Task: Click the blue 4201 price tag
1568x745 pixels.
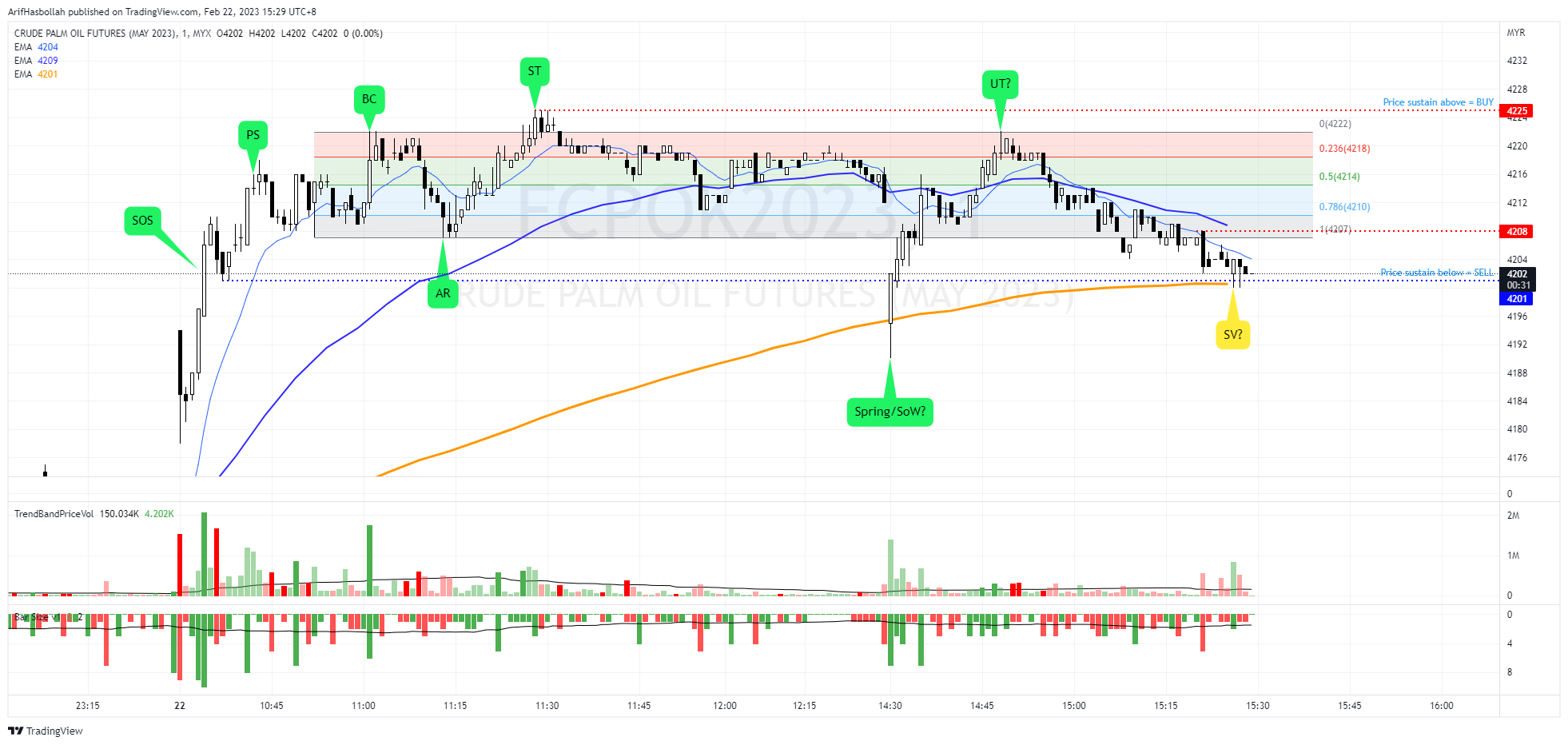Action: click(1517, 299)
